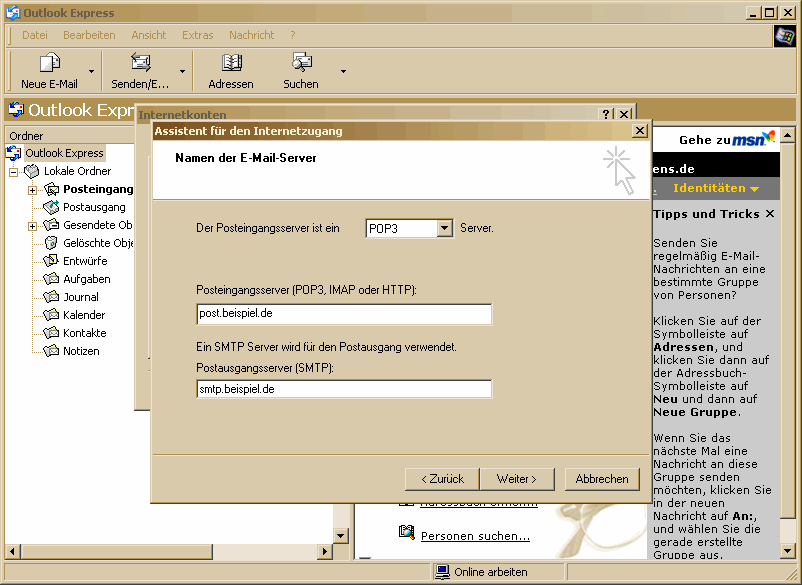Open the Nachricht menu

(x=251, y=35)
